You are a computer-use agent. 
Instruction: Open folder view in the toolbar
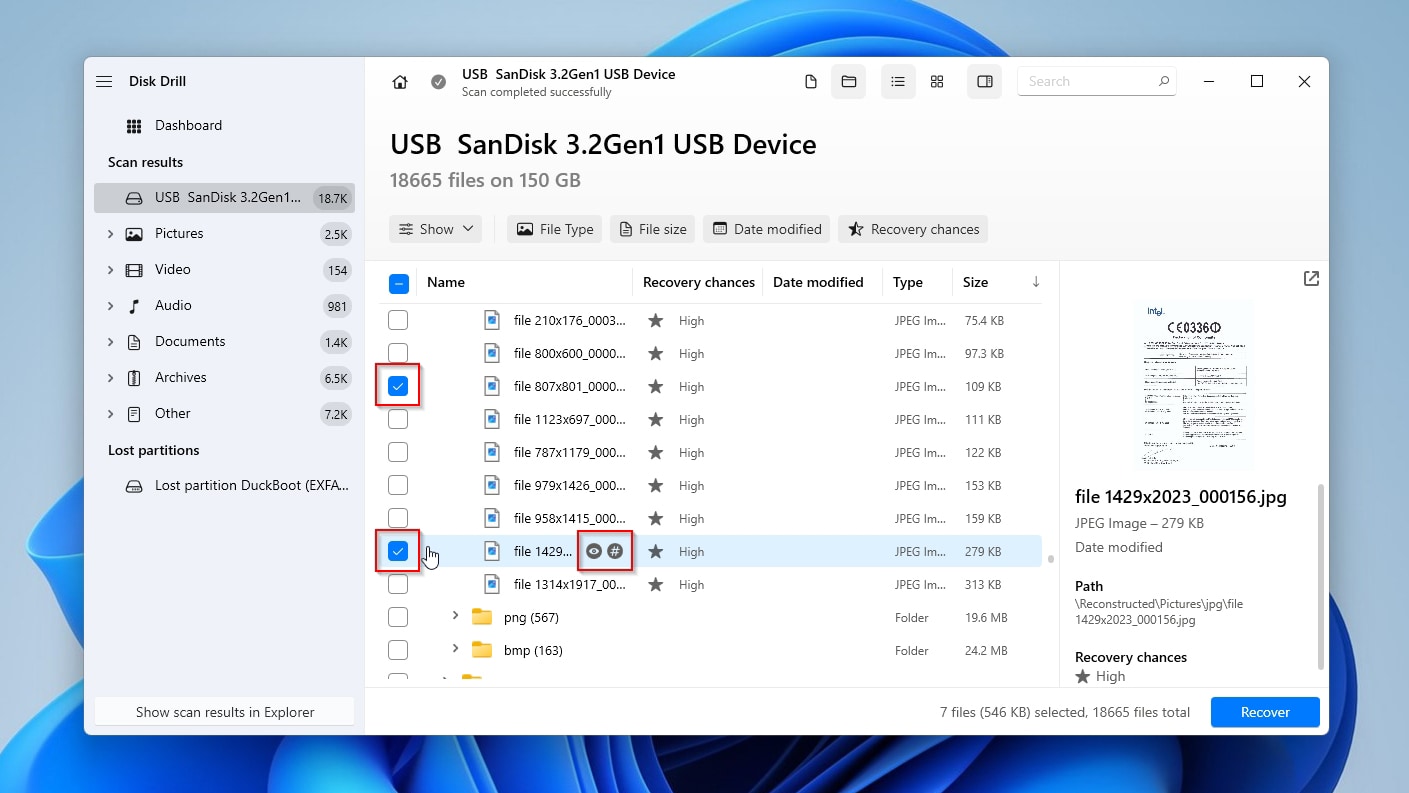[848, 81]
